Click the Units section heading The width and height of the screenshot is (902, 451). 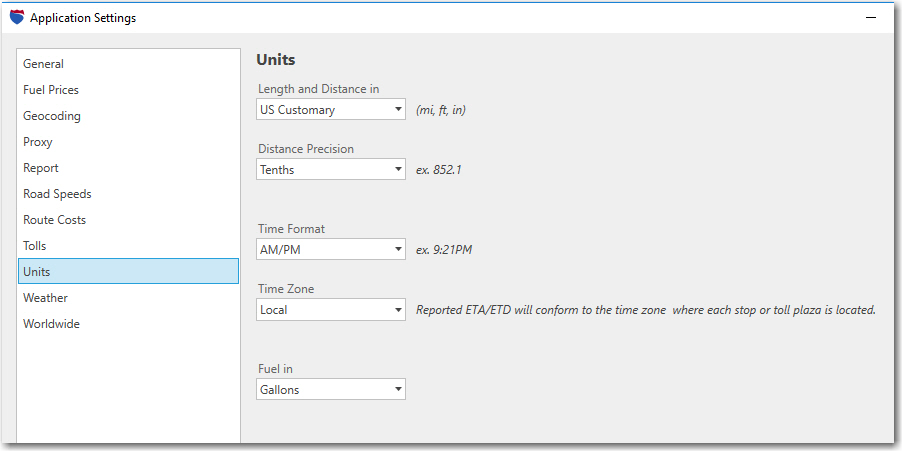pos(276,60)
